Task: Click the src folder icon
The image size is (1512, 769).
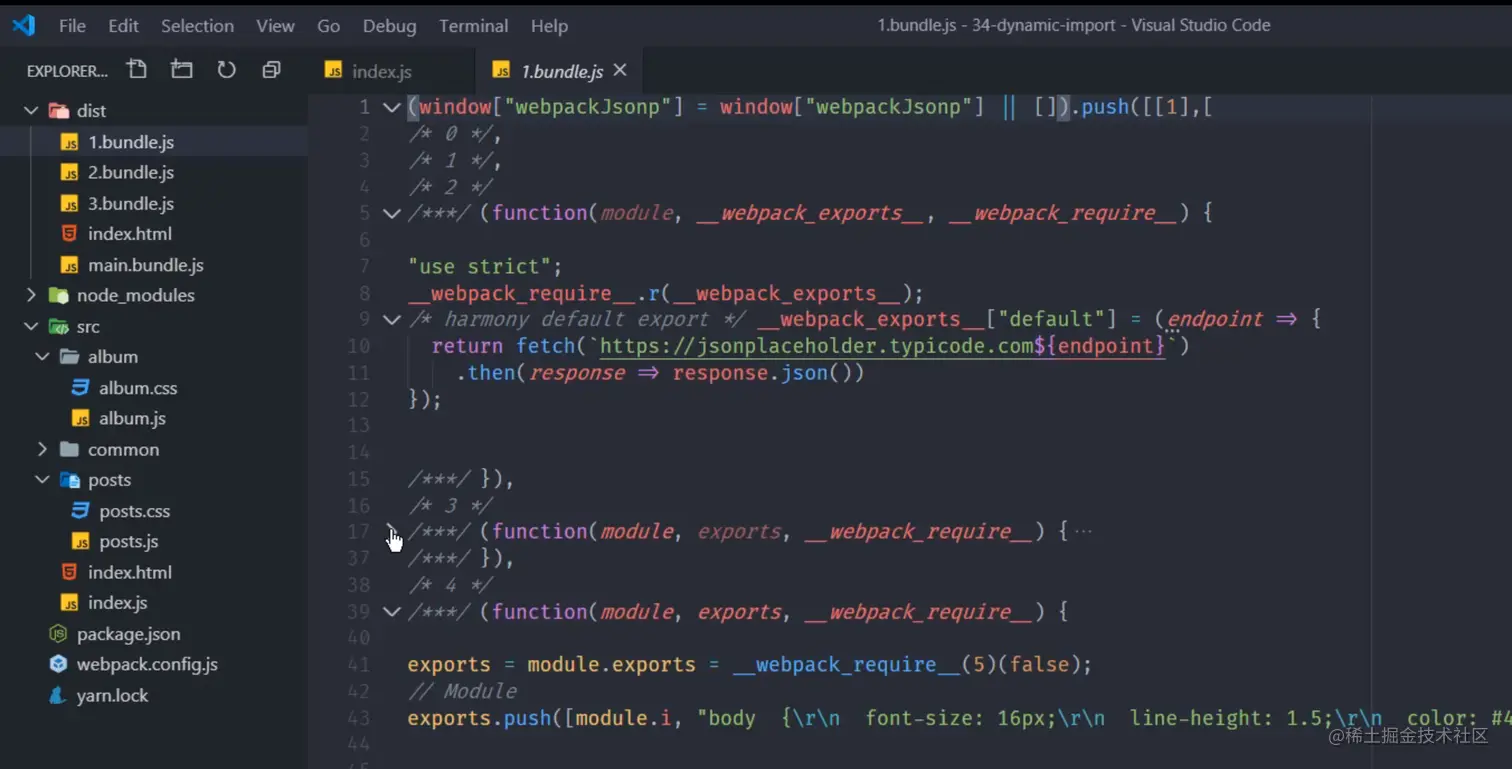Action: (x=59, y=327)
